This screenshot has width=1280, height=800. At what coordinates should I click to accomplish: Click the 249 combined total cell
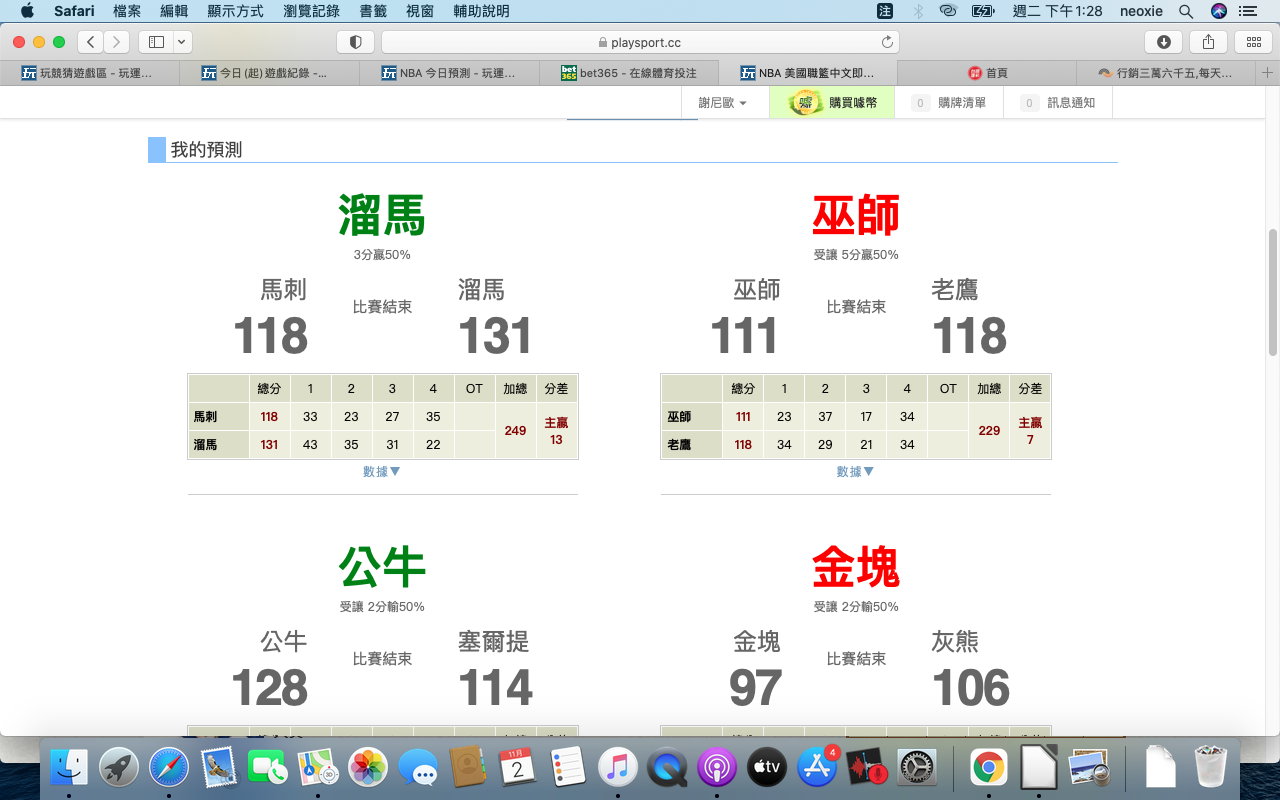pyautogui.click(x=515, y=431)
